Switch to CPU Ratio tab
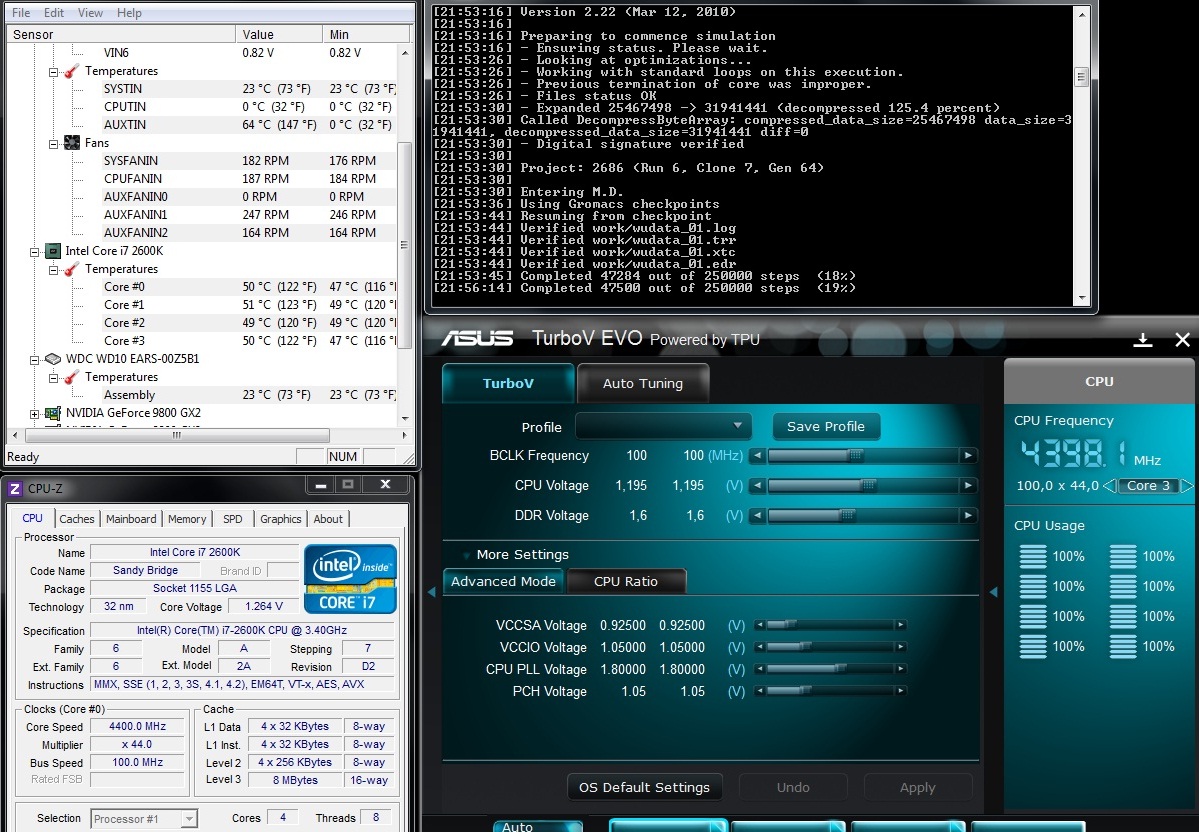The image size is (1199, 832). 625,581
